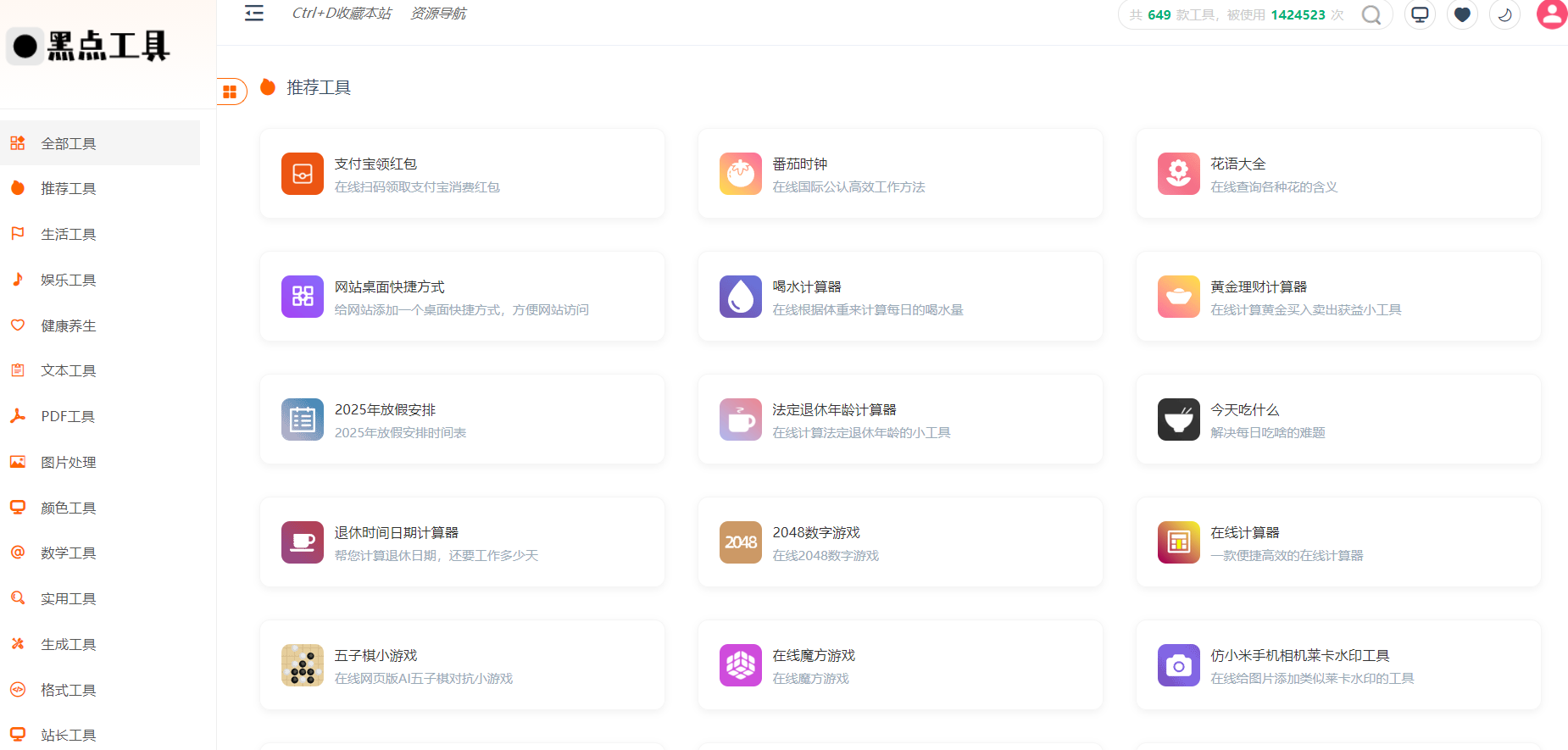Screen dimensions: 1568x750
Task: Open the 资源导航 link
Action: pyautogui.click(x=437, y=14)
